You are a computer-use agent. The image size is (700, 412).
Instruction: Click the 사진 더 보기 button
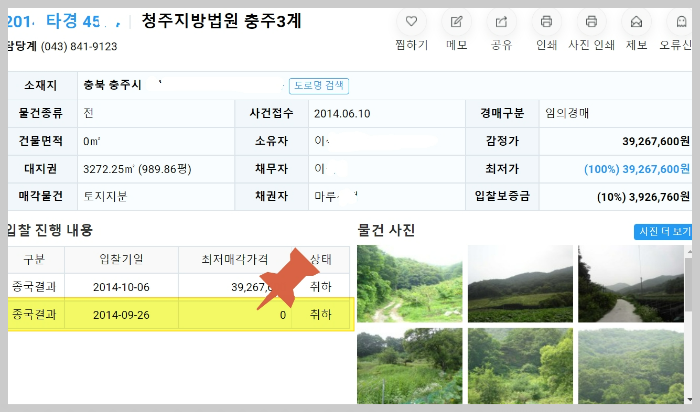tap(663, 232)
